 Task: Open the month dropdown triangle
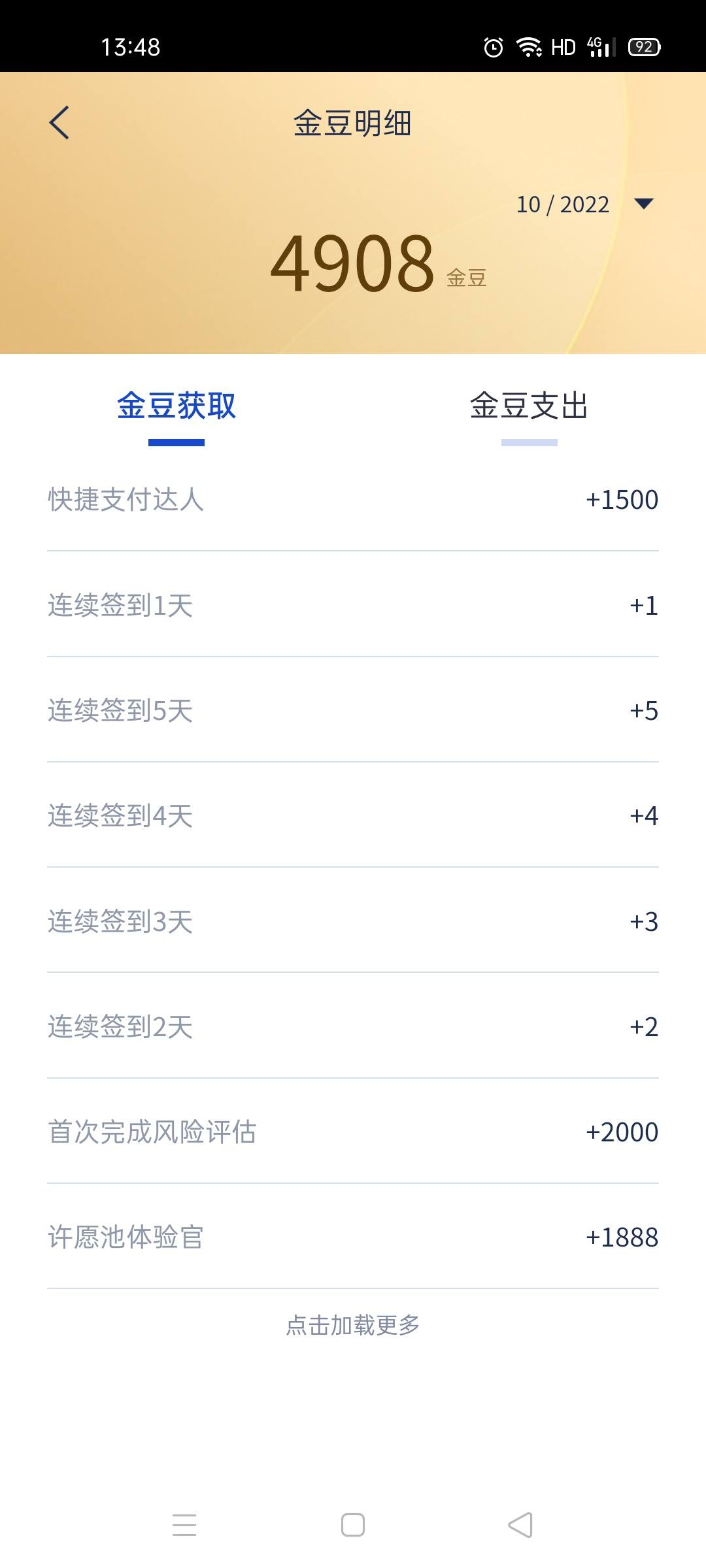click(x=644, y=204)
